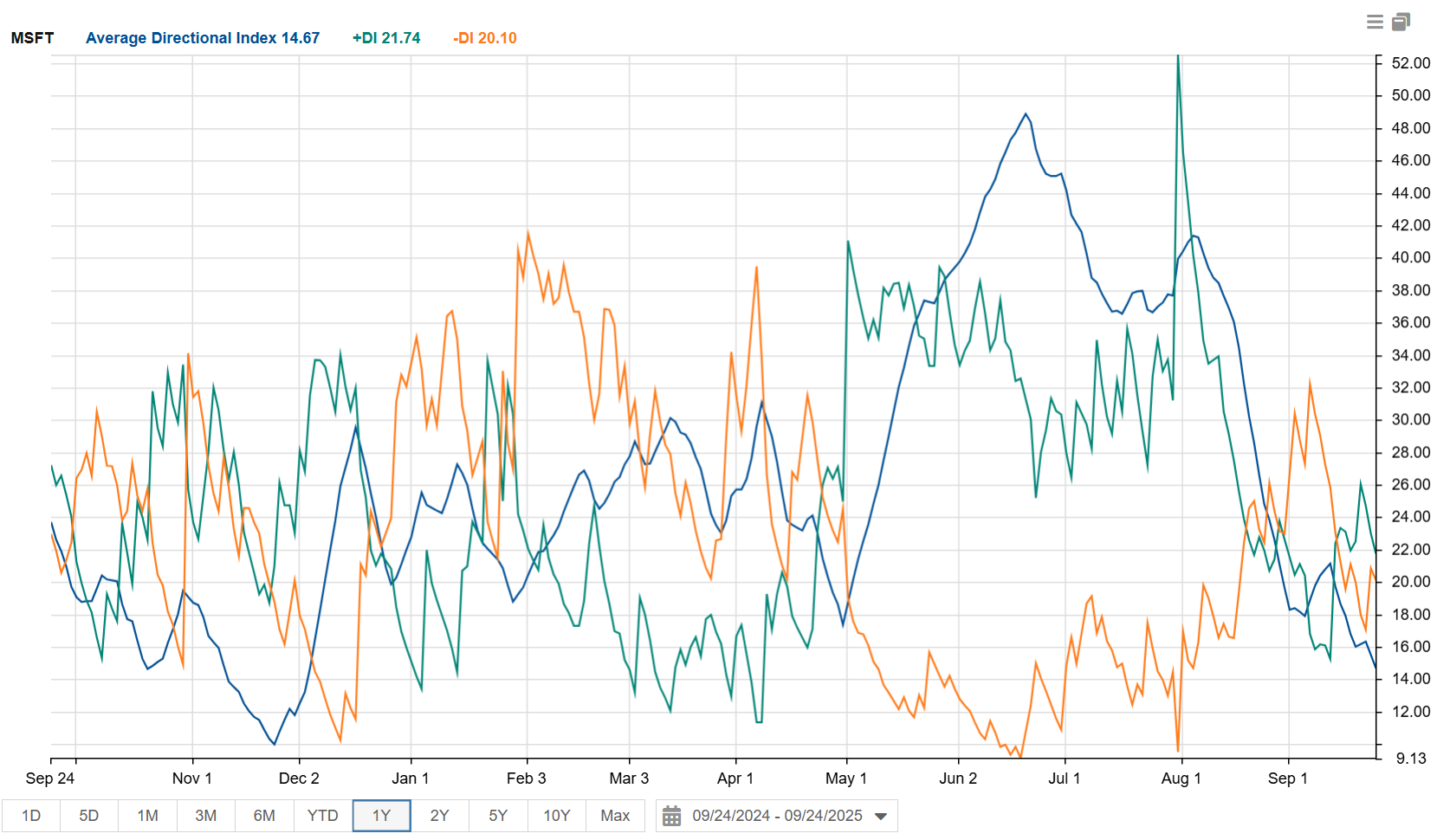This screenshot has width=1450, height=840.
Task: Click the calendar icon beside the date range
Action: [x=671, y=816]
